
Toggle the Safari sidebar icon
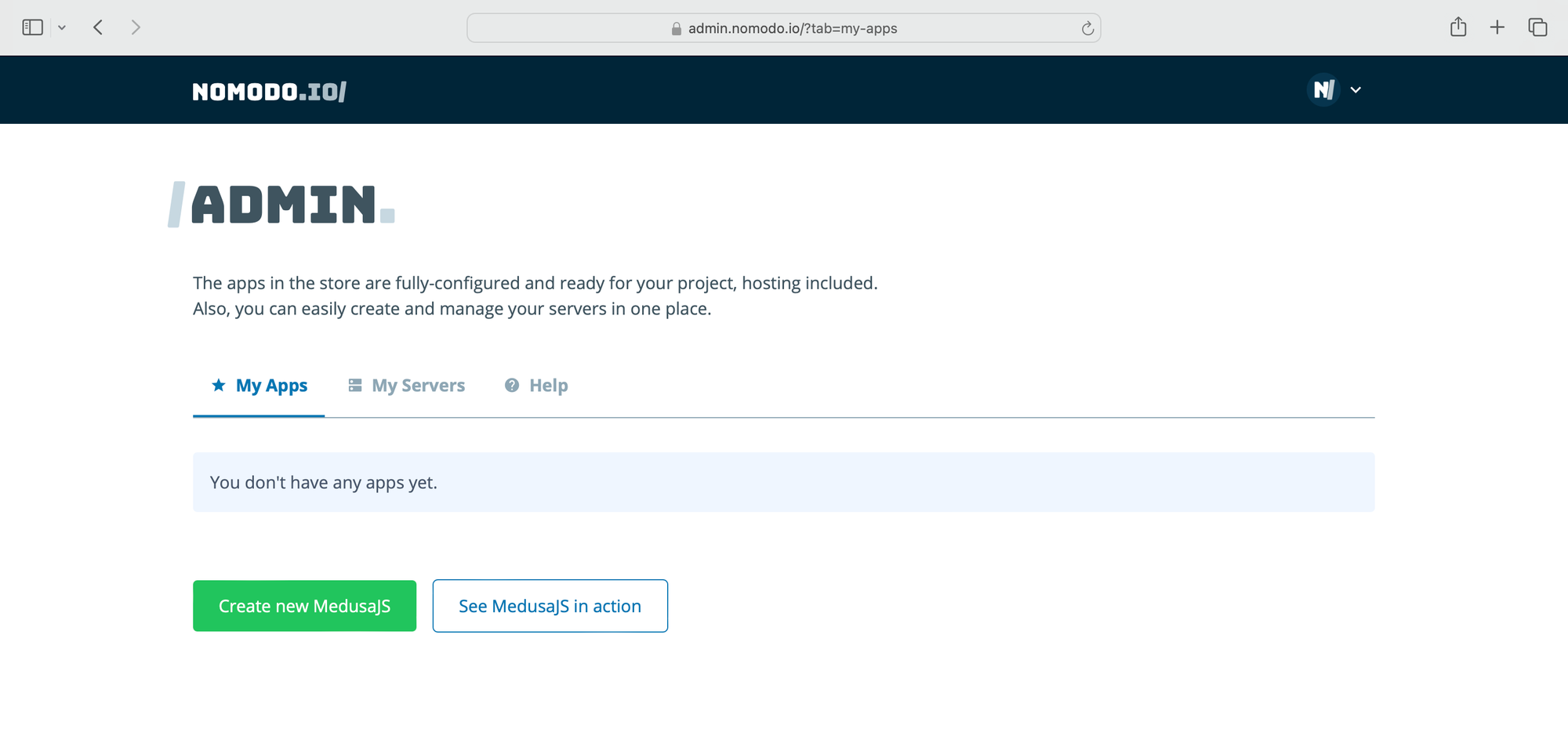(32, 27)
